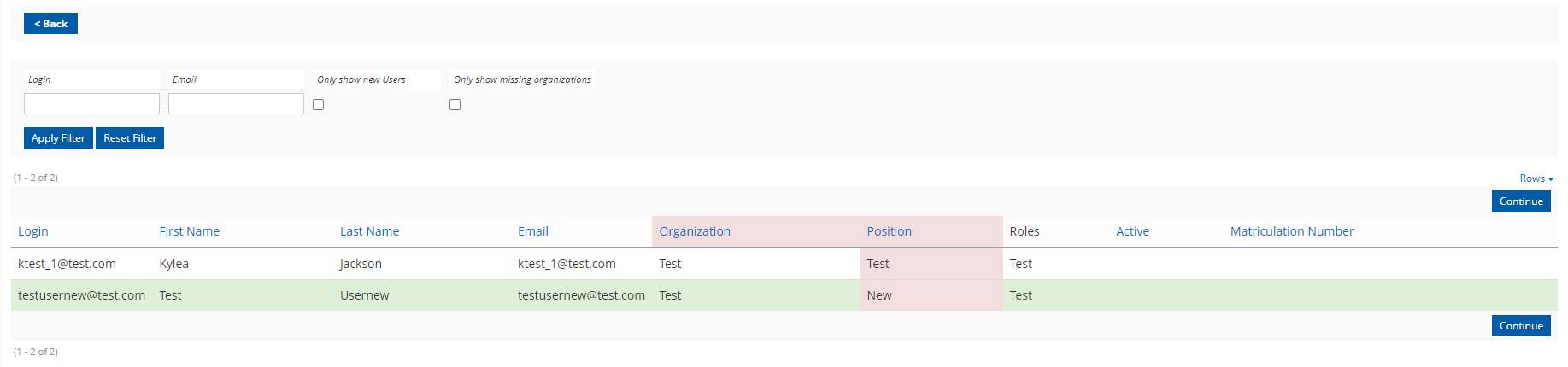Enable Only show new Users checkbox
Viewport: 1568px width, 367px height.
pyautogui.click(x=319, y=105)
